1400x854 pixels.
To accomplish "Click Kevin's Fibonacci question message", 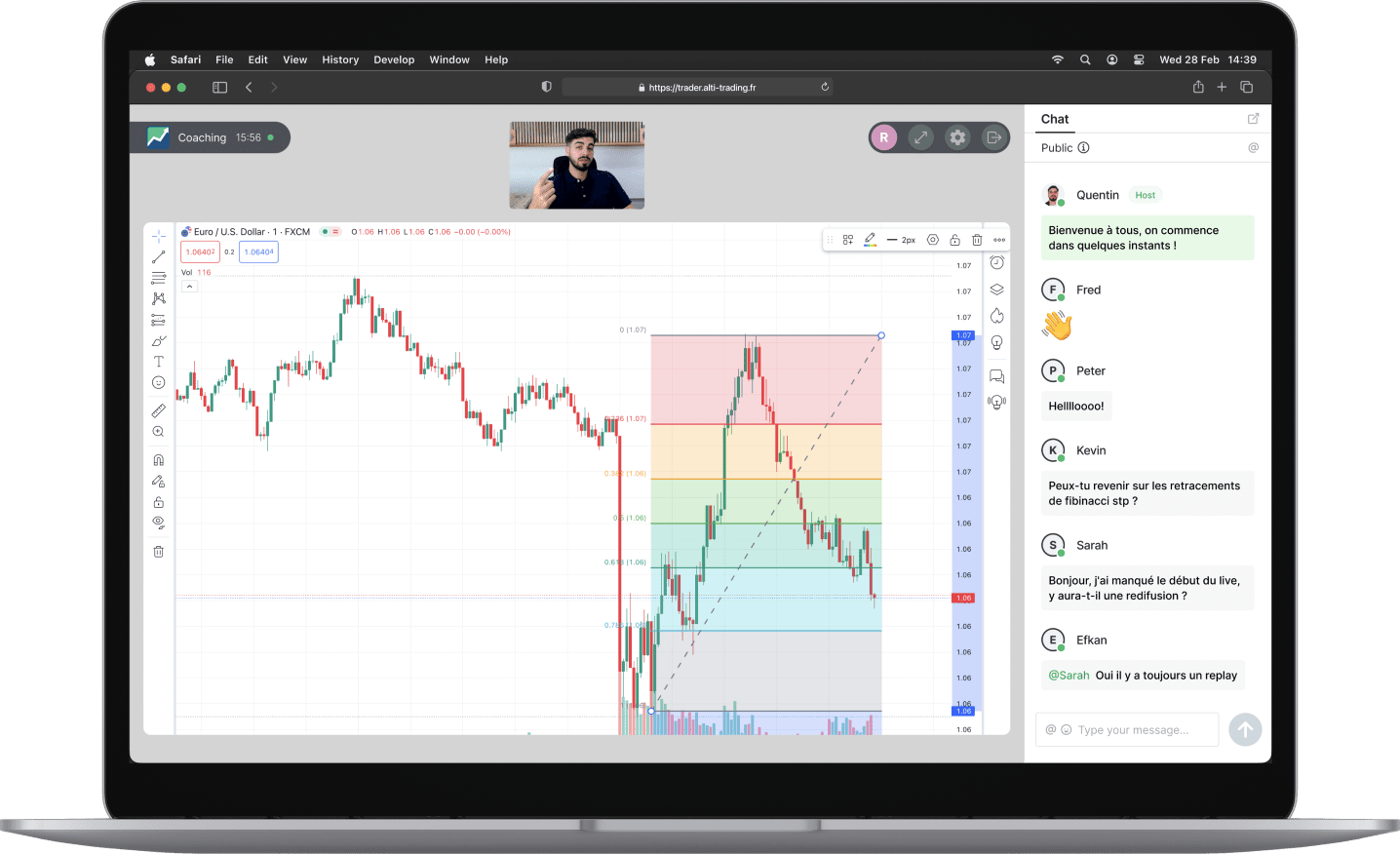I will click(x=1147, y=493).
